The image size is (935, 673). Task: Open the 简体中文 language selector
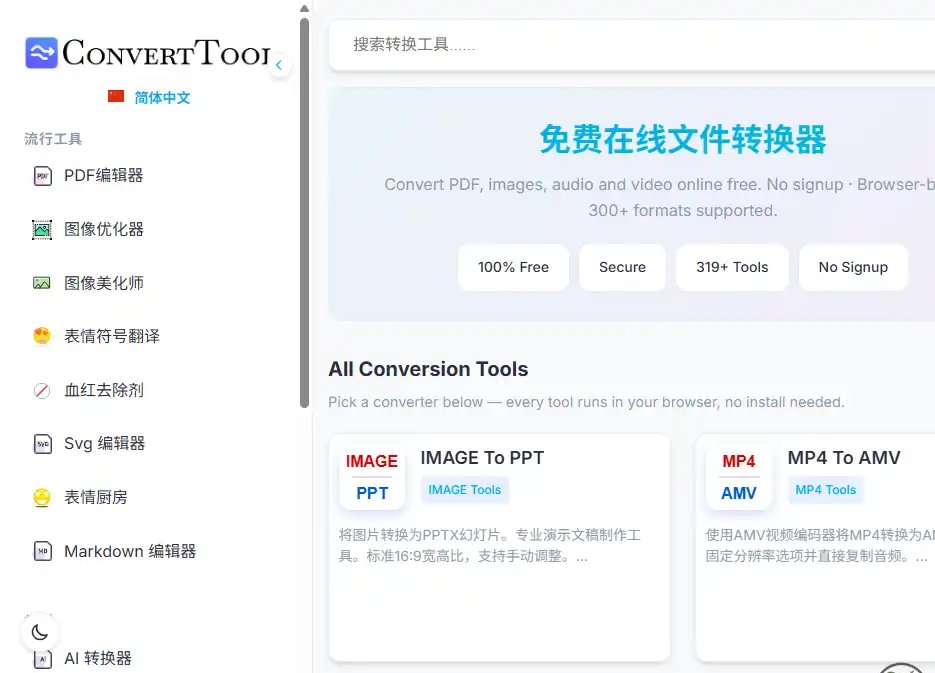pyautogui.click(x=149, y=97)
